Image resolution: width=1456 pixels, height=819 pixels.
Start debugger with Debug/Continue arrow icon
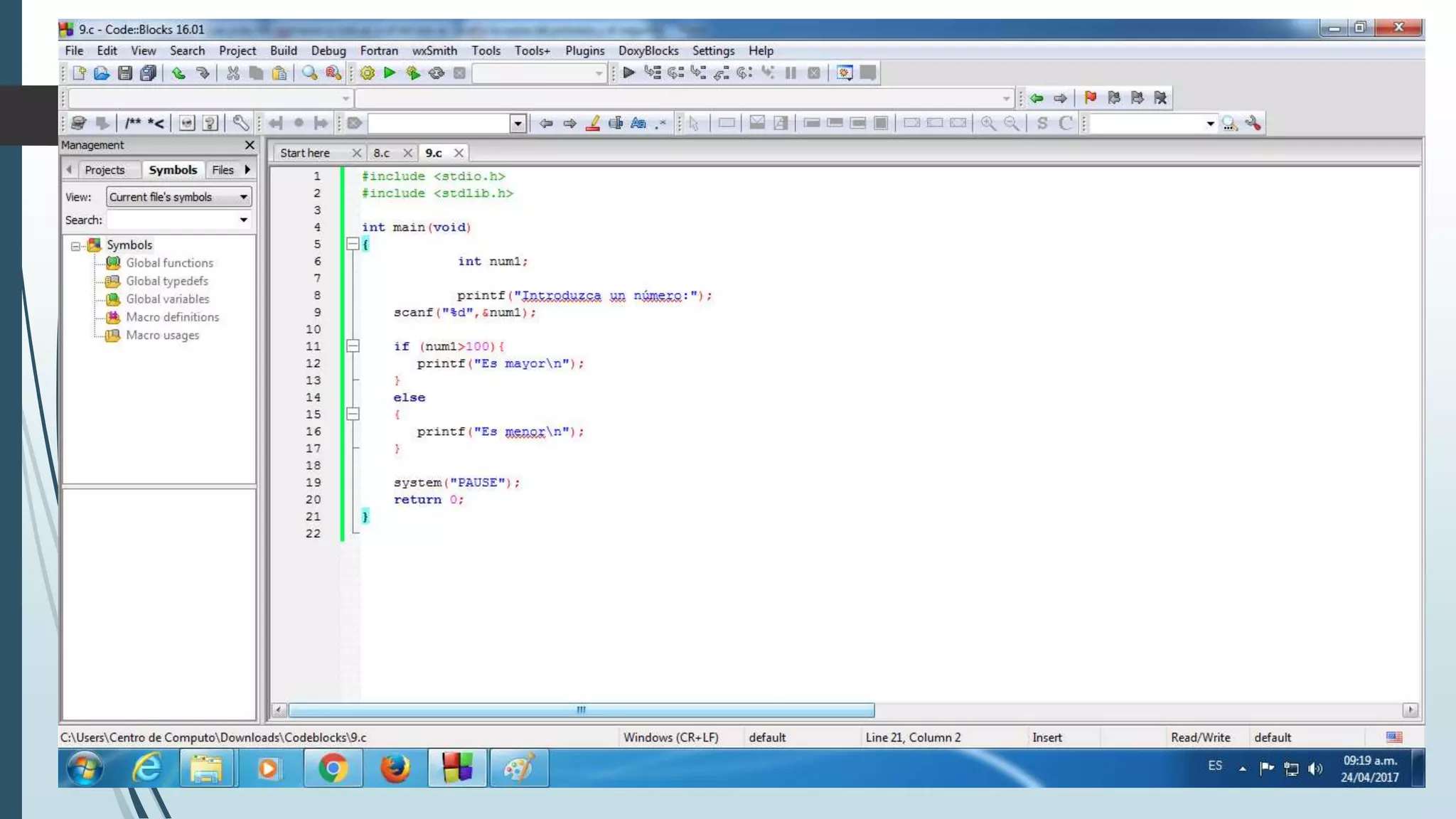(x=628, y=73)
